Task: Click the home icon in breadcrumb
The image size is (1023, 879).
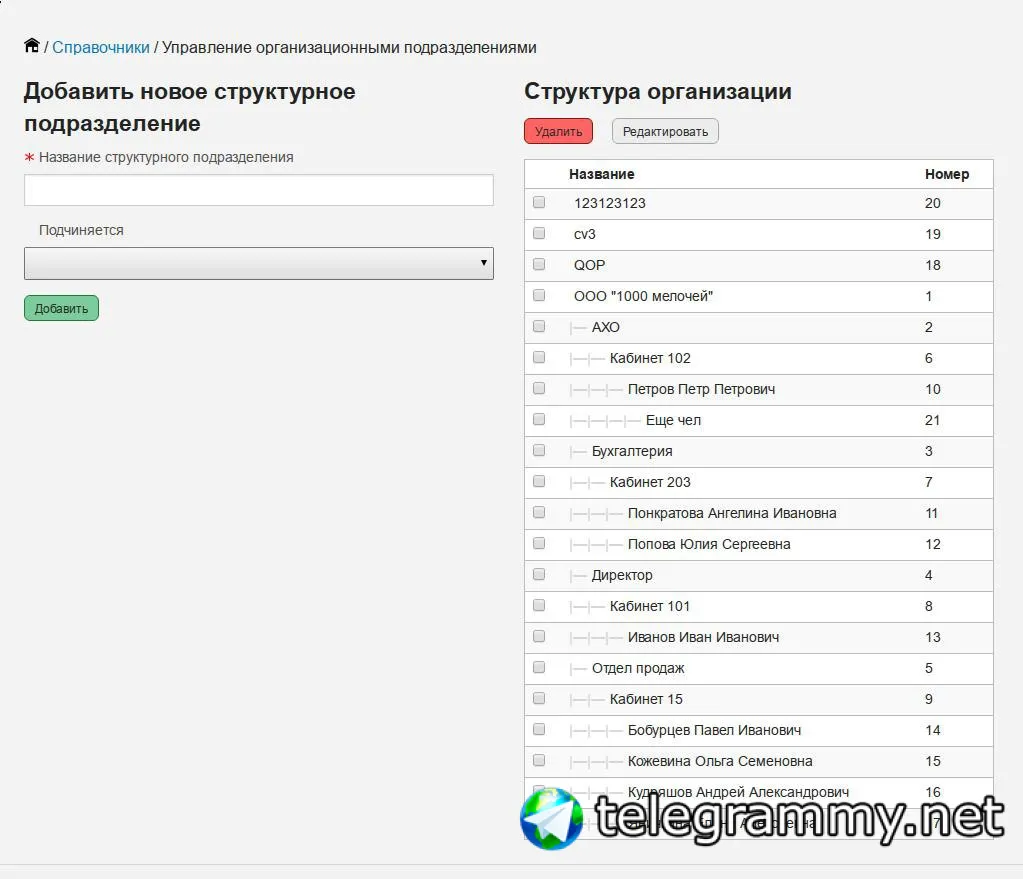Action: tap(32, 46)
